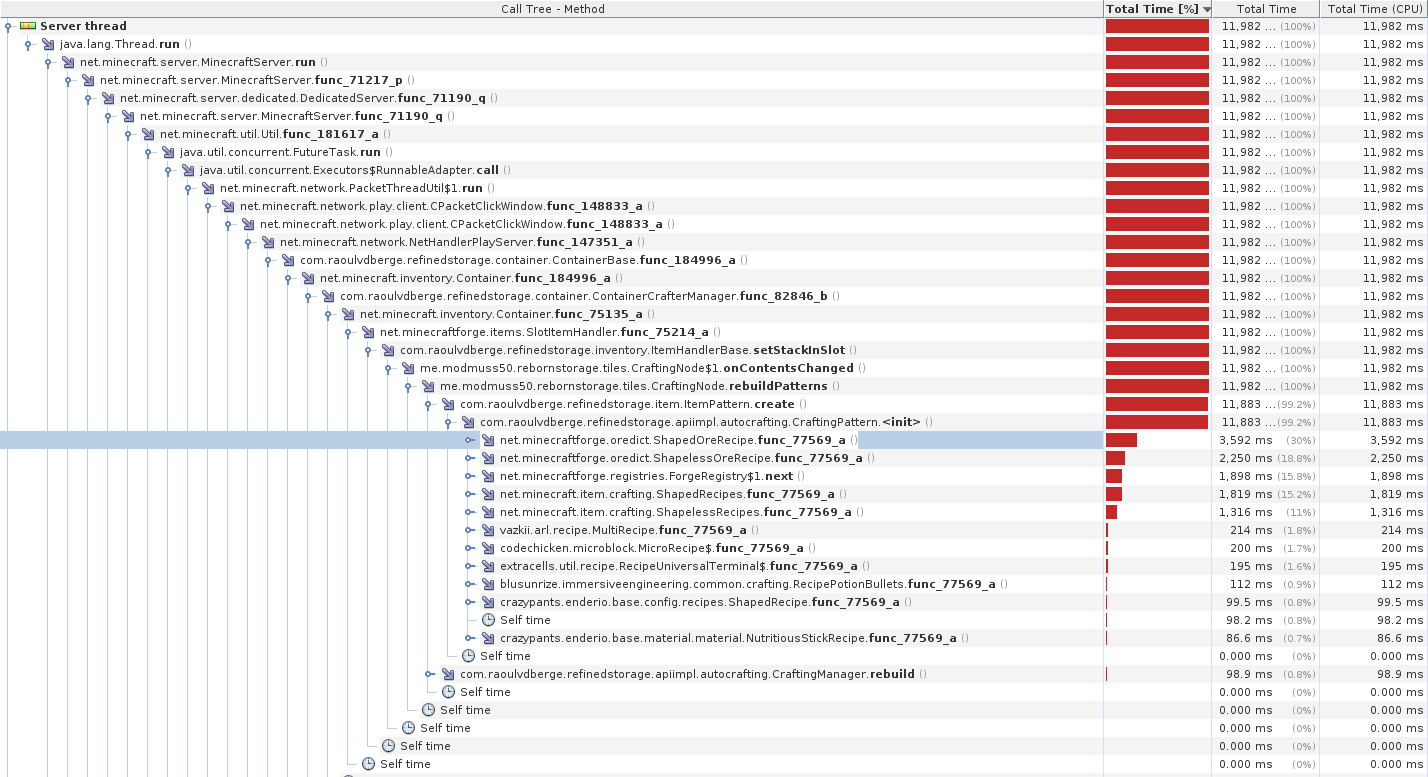Sort by the Total Time column header

[1266, 9]
